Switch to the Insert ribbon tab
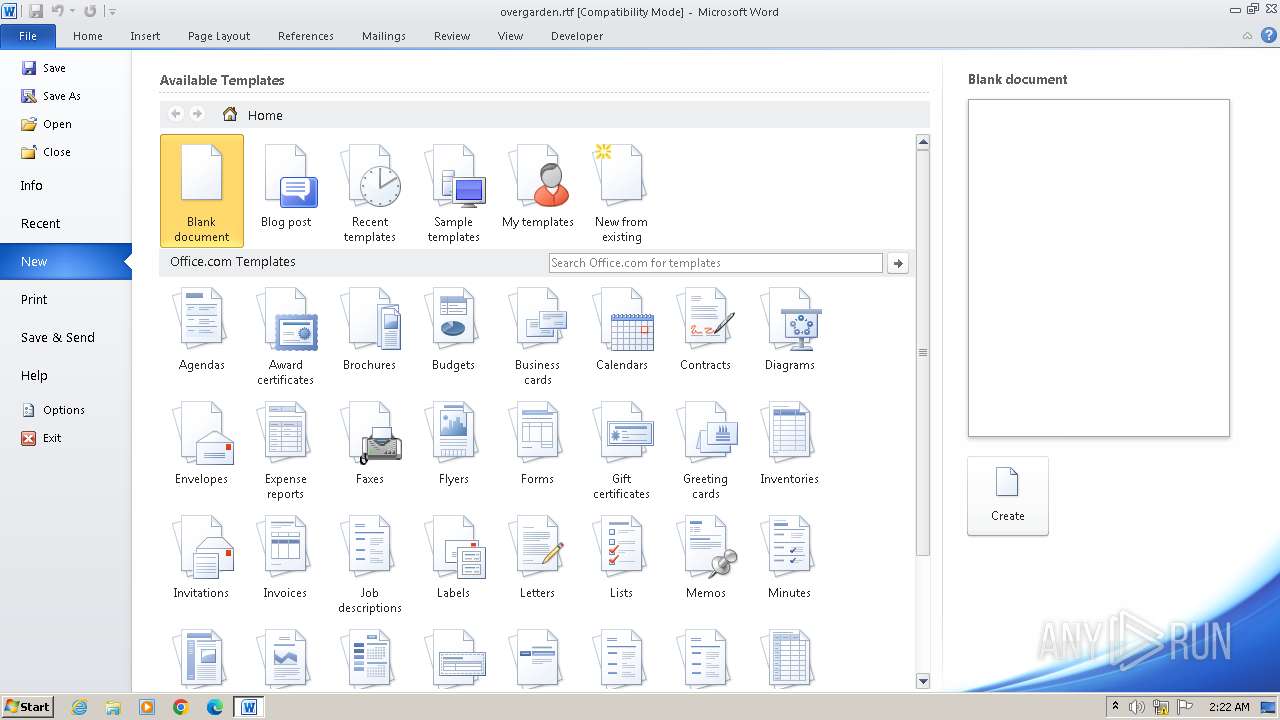The width and height of the screenshot is (1280, 720). pos(145,36)
